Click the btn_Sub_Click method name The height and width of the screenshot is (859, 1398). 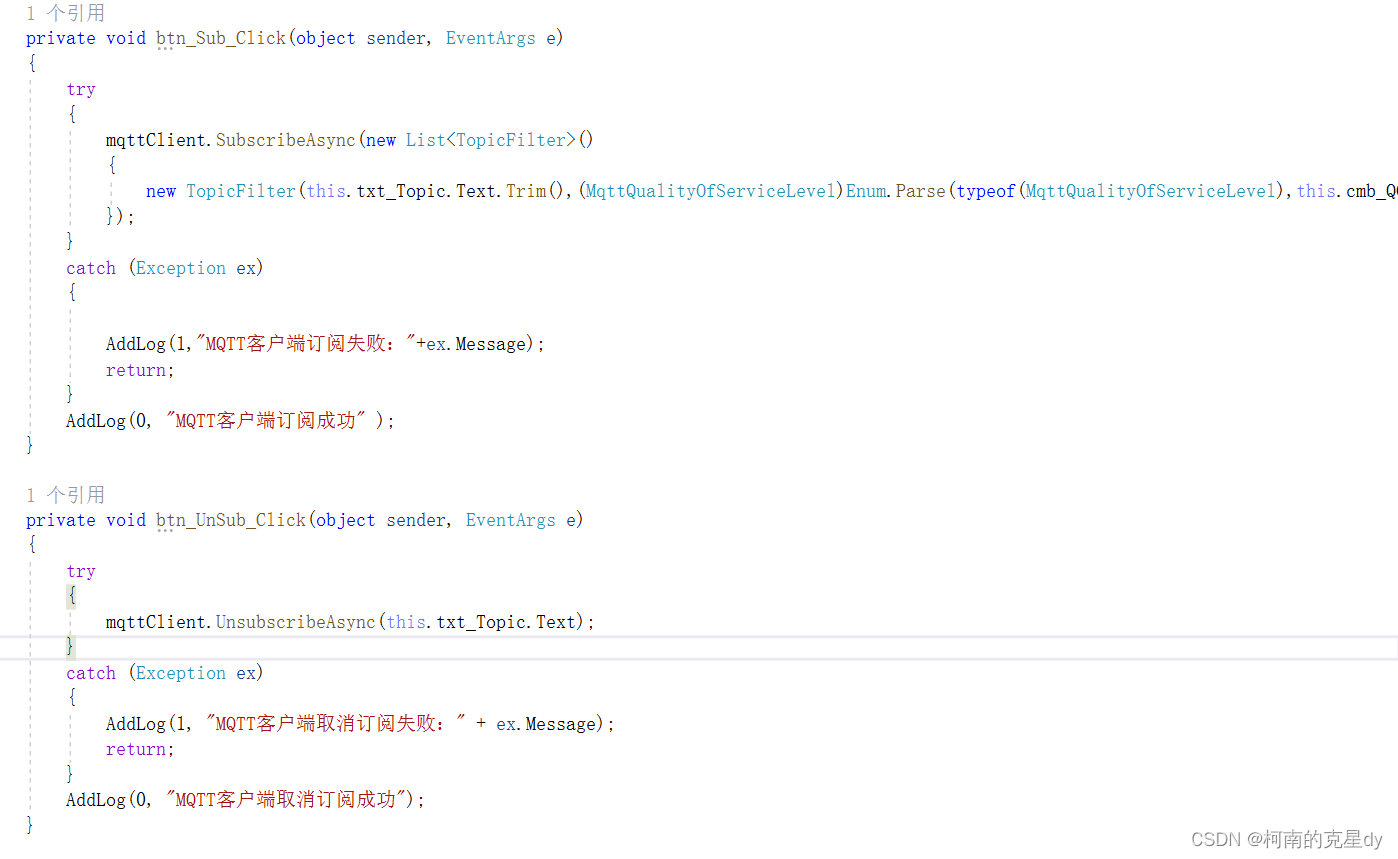220,37
